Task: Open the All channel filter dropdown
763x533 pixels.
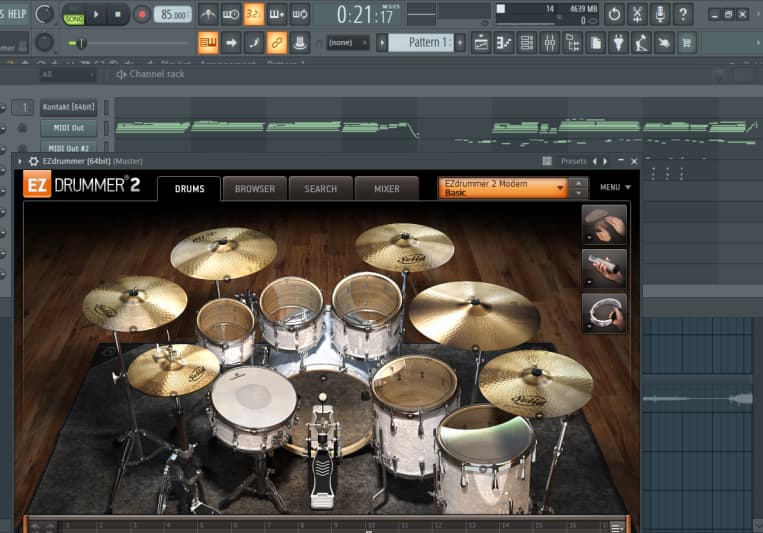Action: (x=68, y=74)
